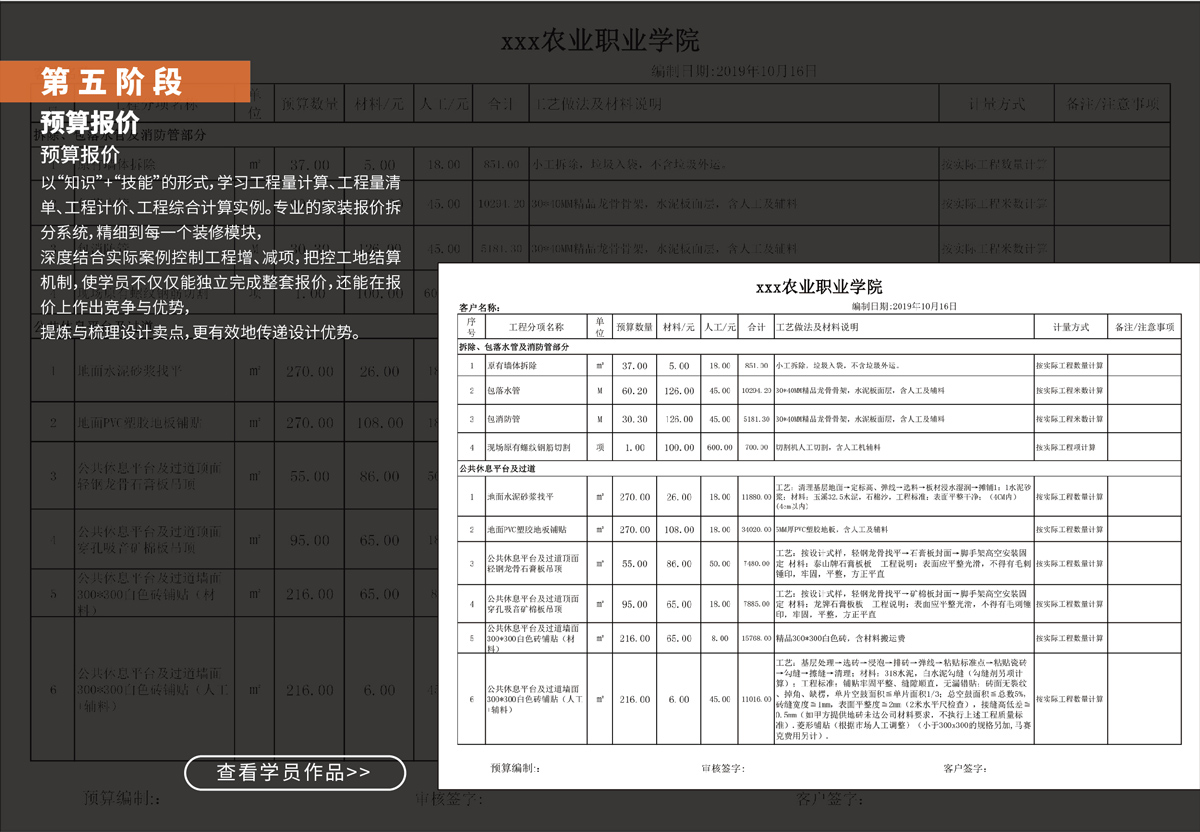This screenshot has height=832, width=1200.
Task: Click the total cell 7885.00
Action: click(756, 604)
